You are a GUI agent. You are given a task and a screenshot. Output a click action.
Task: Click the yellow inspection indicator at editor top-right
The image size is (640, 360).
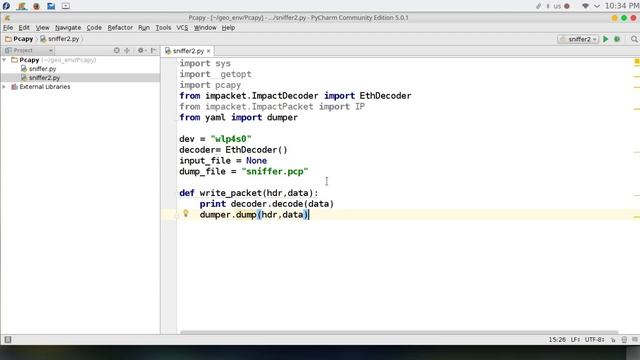coord(637,61)
